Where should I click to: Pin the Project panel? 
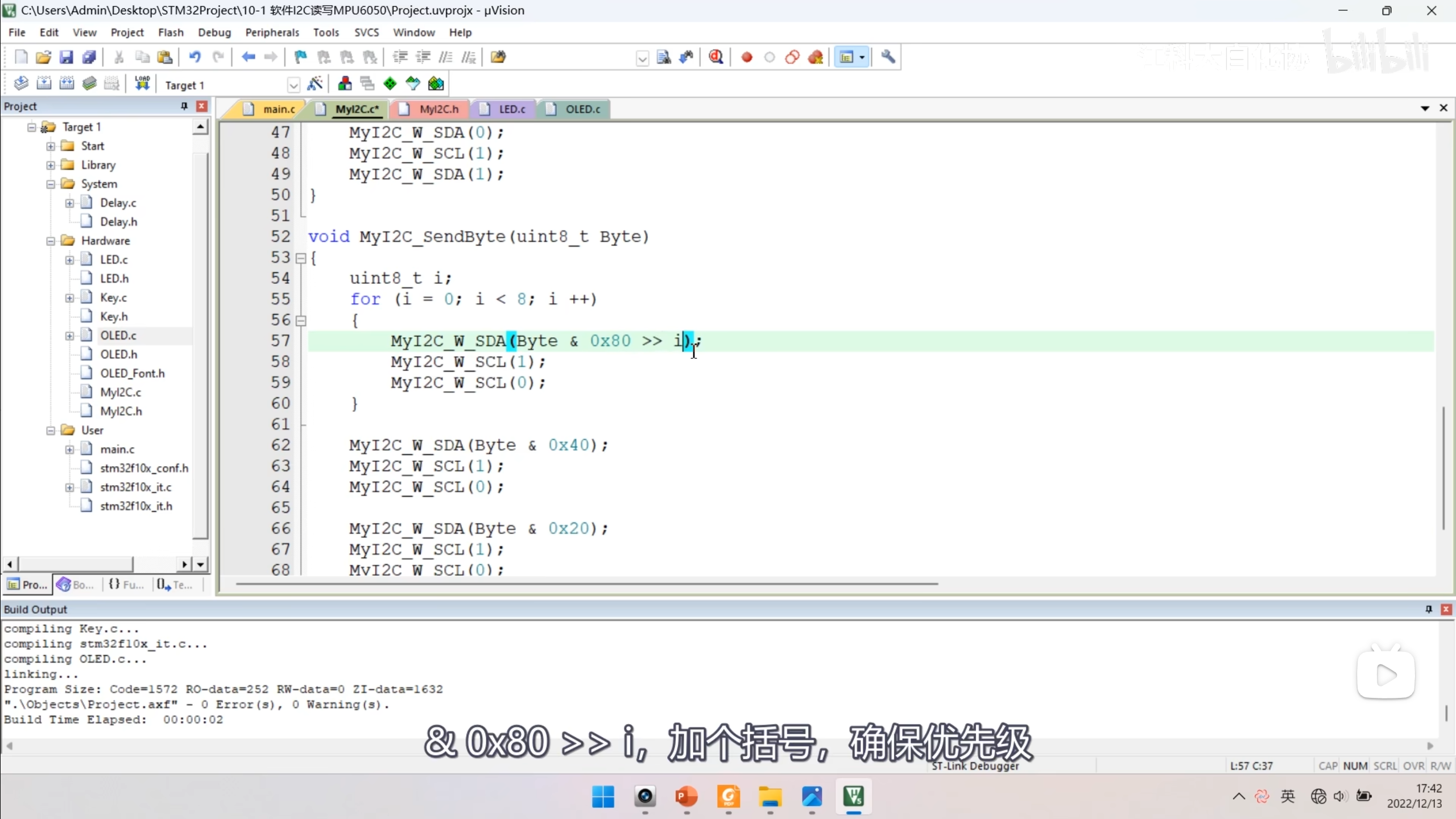tap(184, 106)
